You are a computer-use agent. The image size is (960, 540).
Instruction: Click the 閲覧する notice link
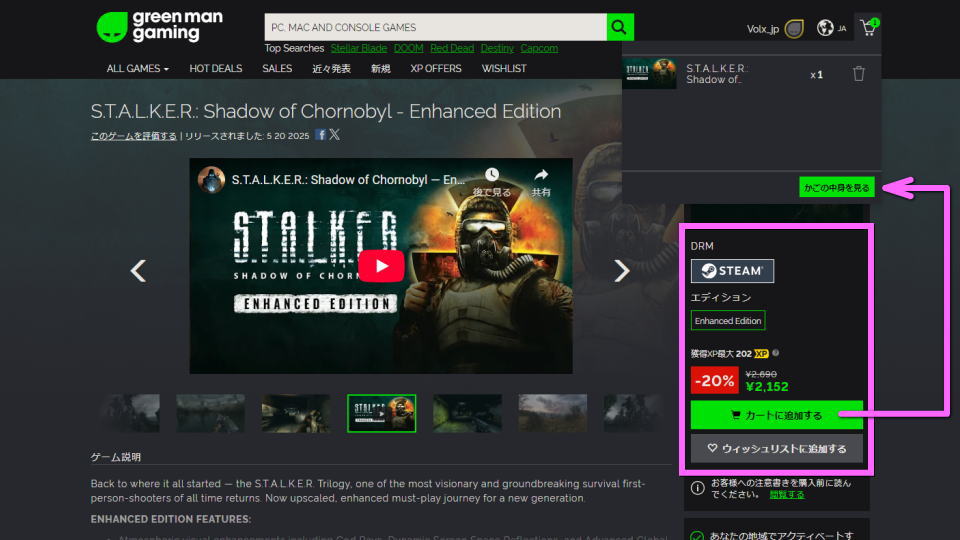tap(787, 495)
